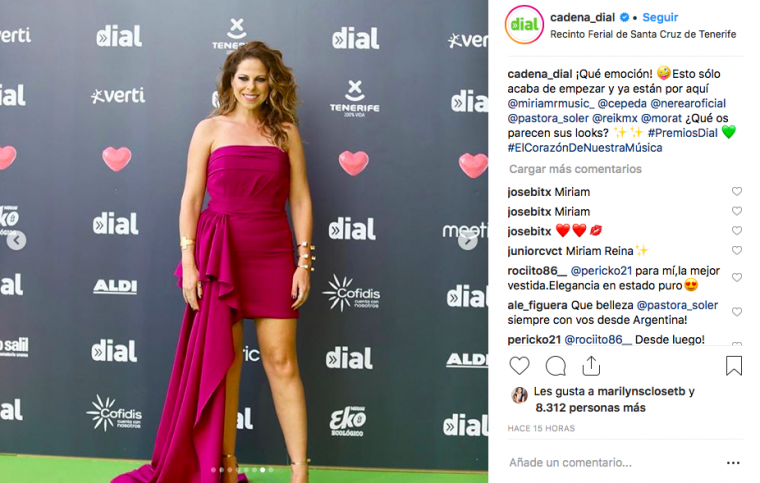This screenshot has height=483, width=760.
Task: Save post with the bookmark icon
Action: (x=733, y=366)
